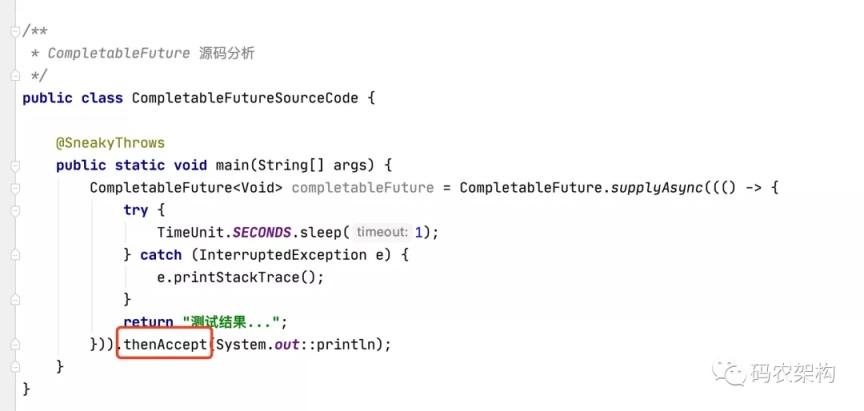
Task: Click the green "测试结果..." string literal
Action: (x=234, y=321)
